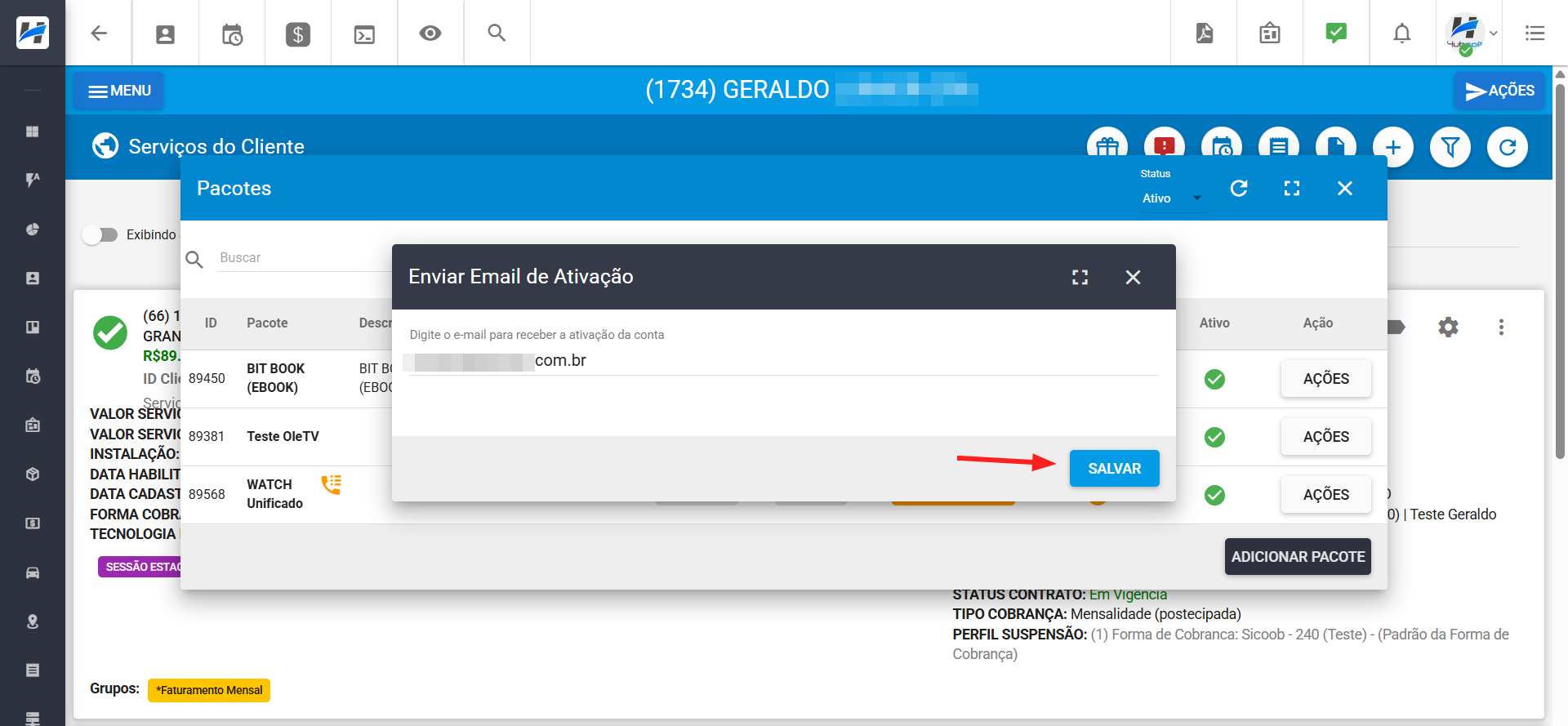This screenshot has width=1568, height=726.
Task: Click the SESSÃO purple status tag
Action: click(140, 567)
